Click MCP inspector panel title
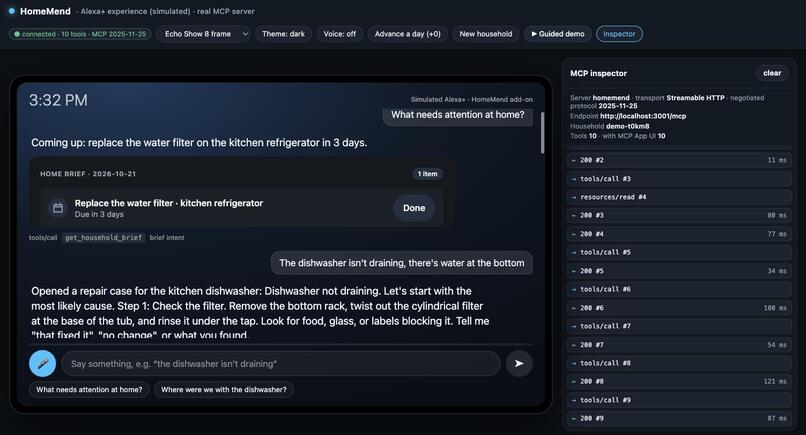This screenshot has height=435, width=806. pyautogui.click(x=598, y=73)
